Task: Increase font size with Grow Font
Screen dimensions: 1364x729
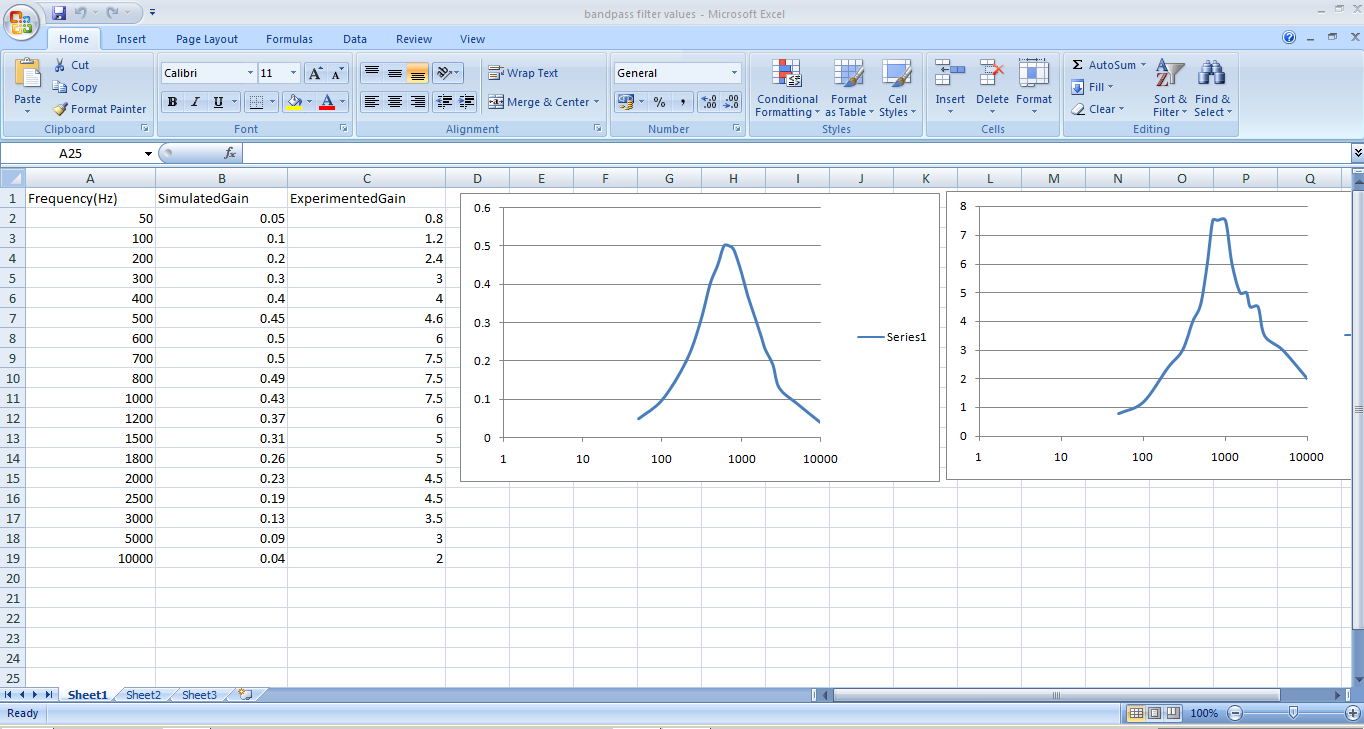Action: click(x=315, y=73)
